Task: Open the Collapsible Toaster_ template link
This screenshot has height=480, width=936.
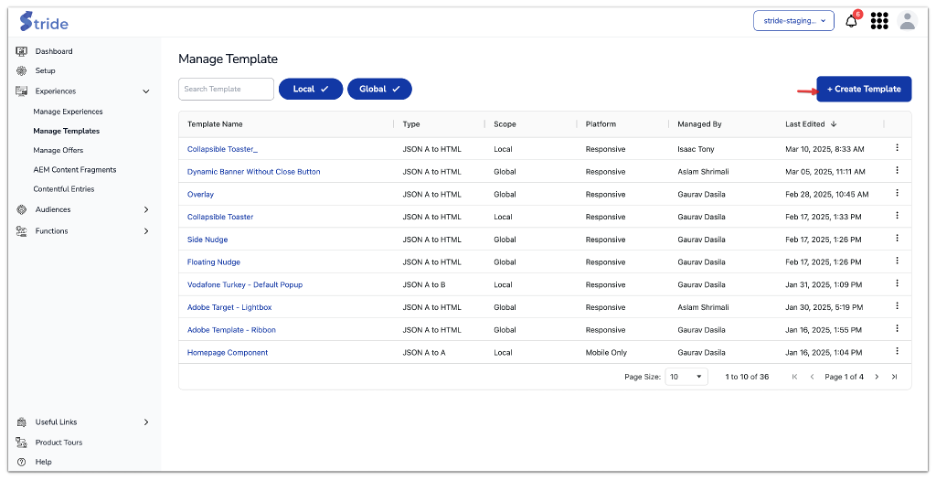Action: pos(222,149)
